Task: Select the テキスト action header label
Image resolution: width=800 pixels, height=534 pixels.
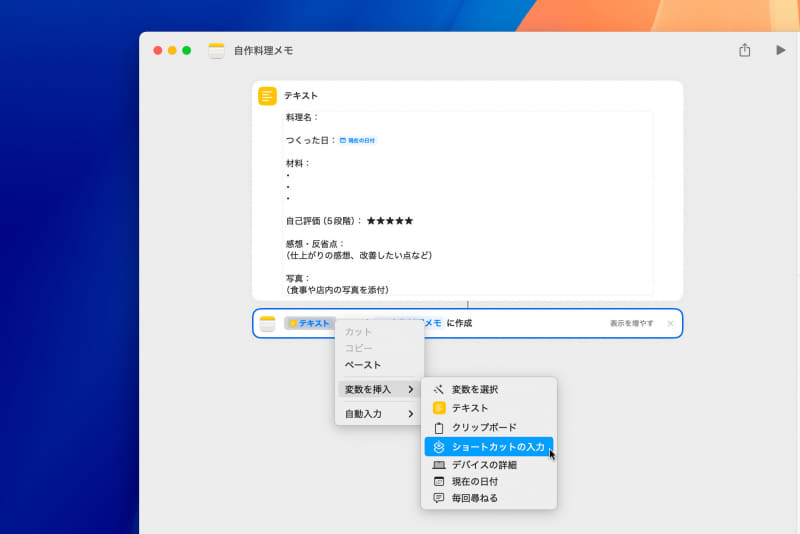Action: pyautogui.click(x=301, y=95)
